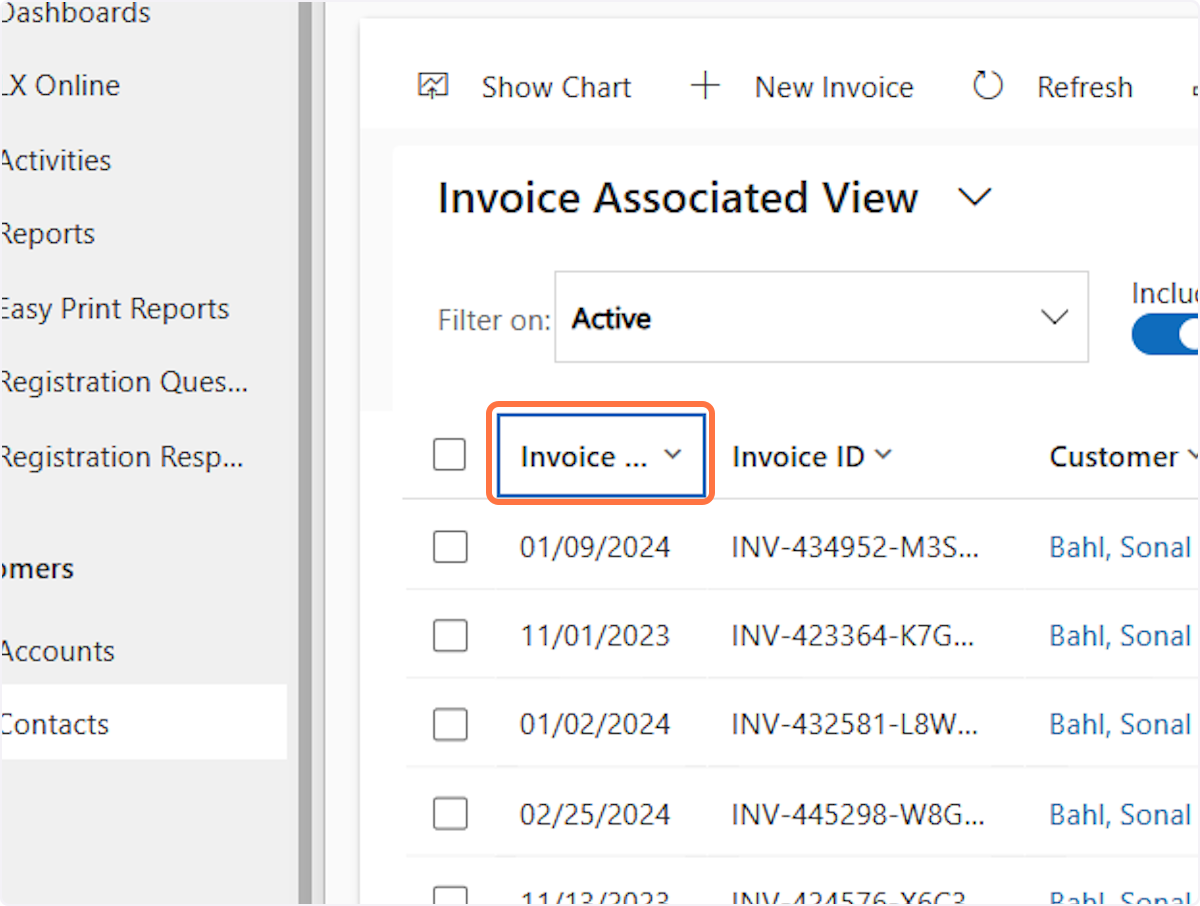Tick the select-all checkbox in the header
The width and height of the screenshot is (1200, 906).
click(450, 456)
